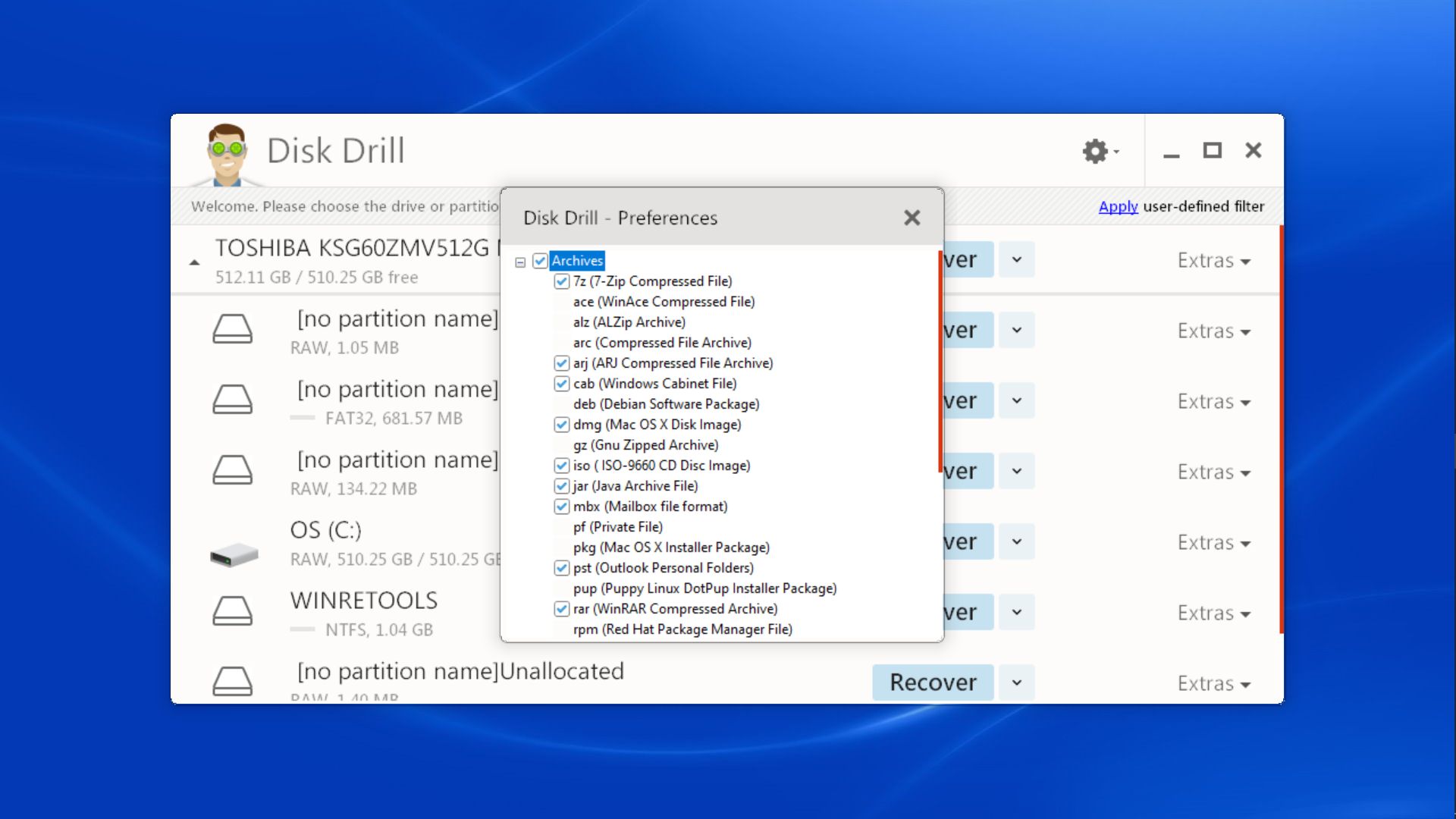This screenshot has width=1456, height=819.
Task: Select gz (Gnu Zipped Archive) entry
Action: coord(645,445)
